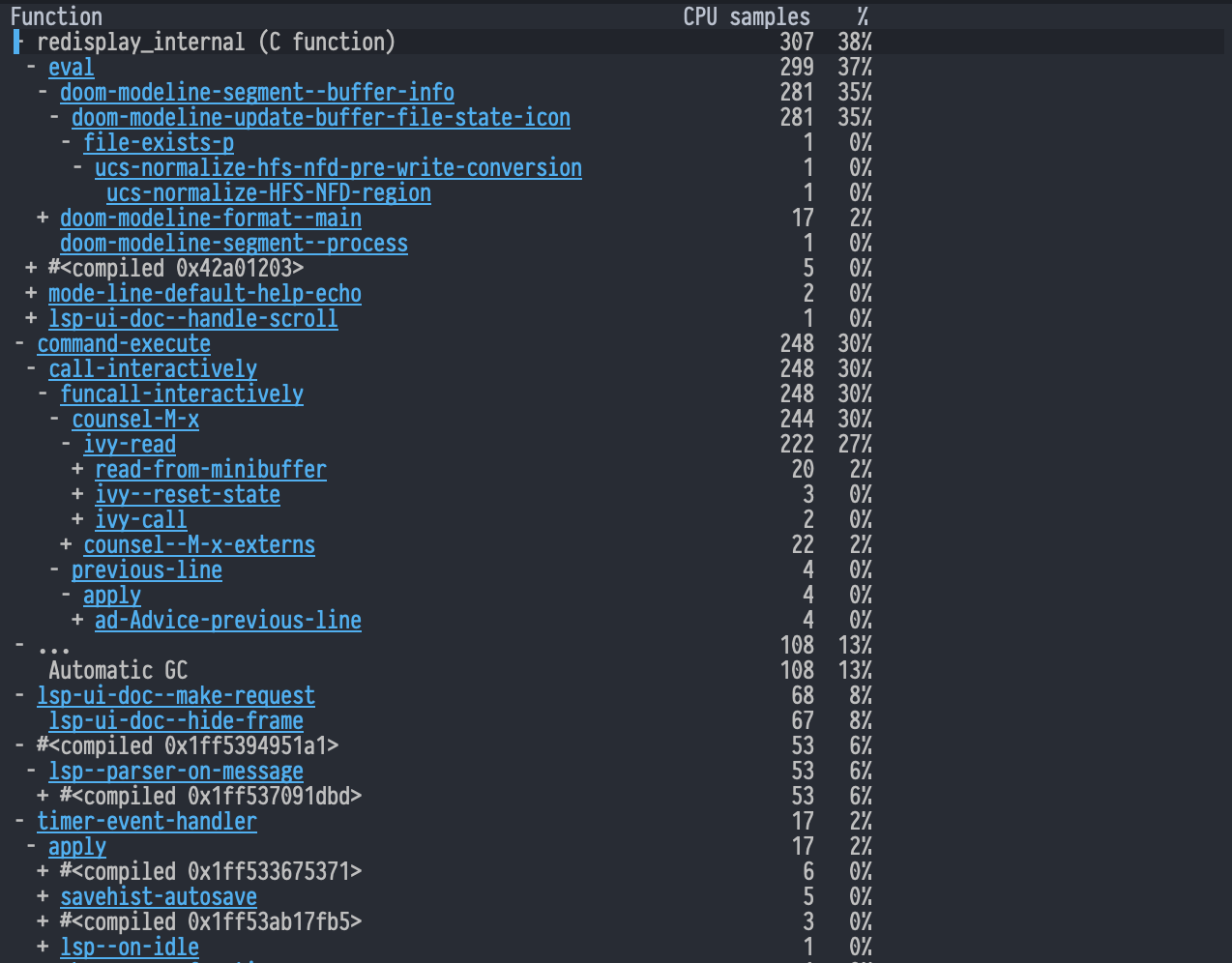
Task: Follow doom-modeline-format--main link
Action: pos(211,218)
